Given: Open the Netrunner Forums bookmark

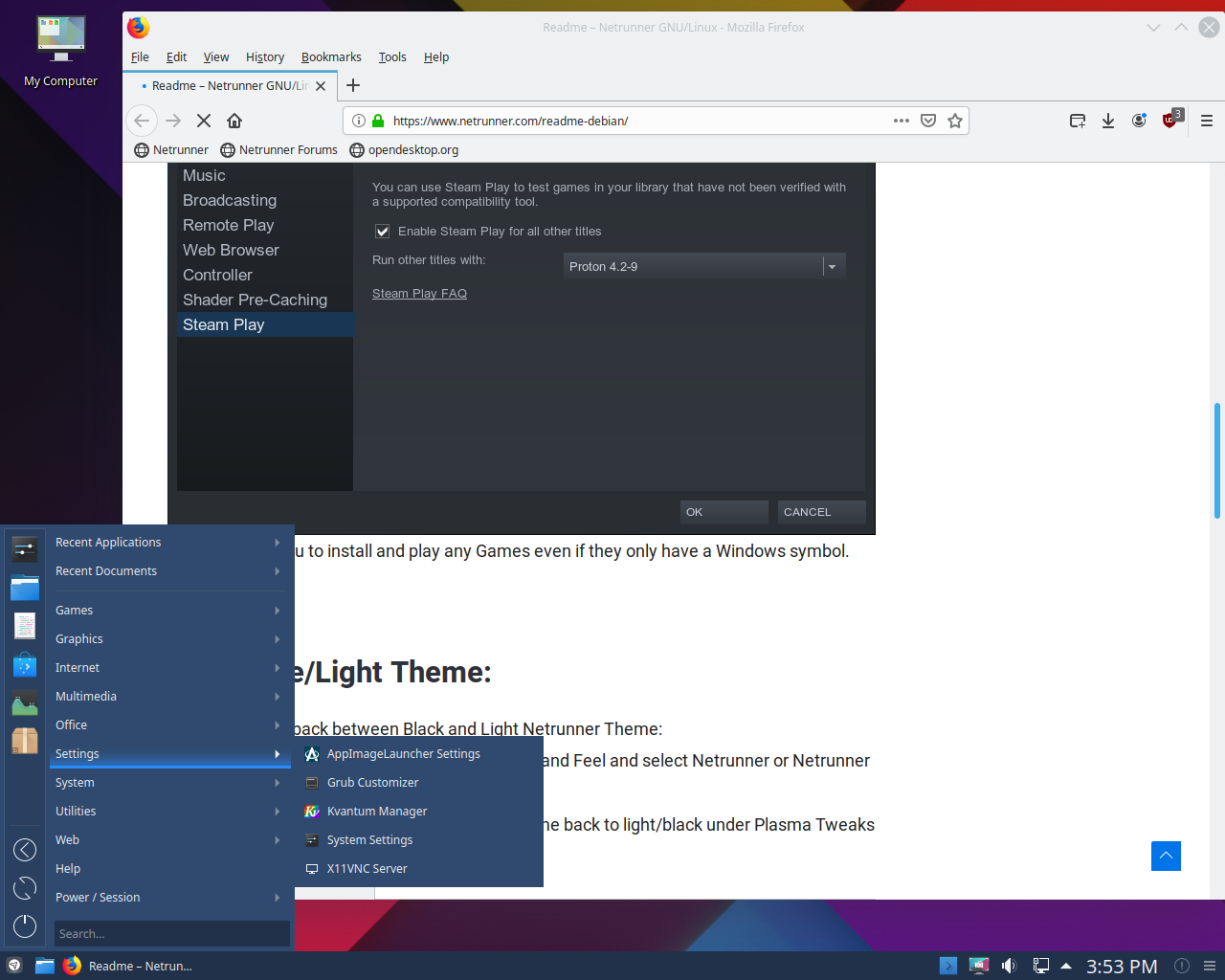Looking at the screenshot, I should pos(278,149).
